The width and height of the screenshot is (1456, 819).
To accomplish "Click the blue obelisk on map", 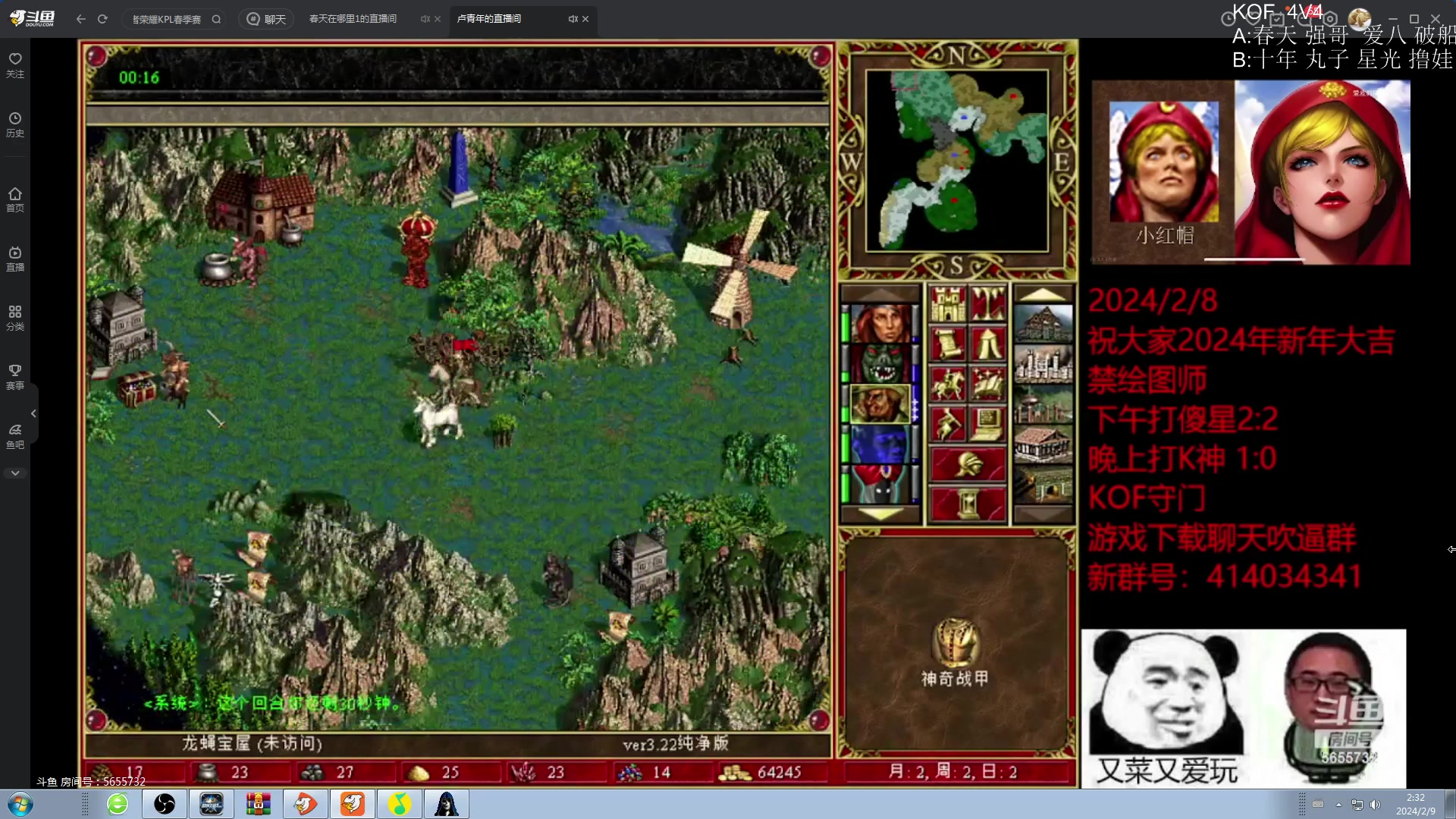I will (x=459, y=168).
